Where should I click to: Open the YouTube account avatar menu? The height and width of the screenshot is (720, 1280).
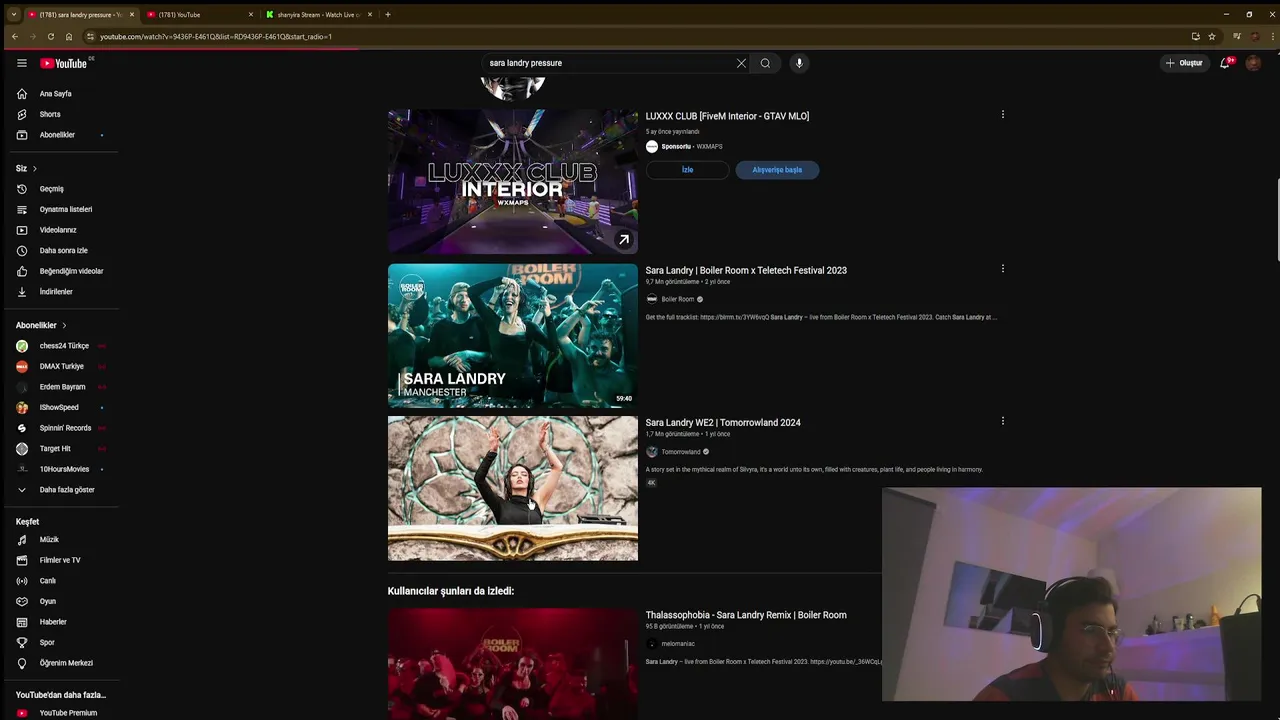(x=1253, y=63)
